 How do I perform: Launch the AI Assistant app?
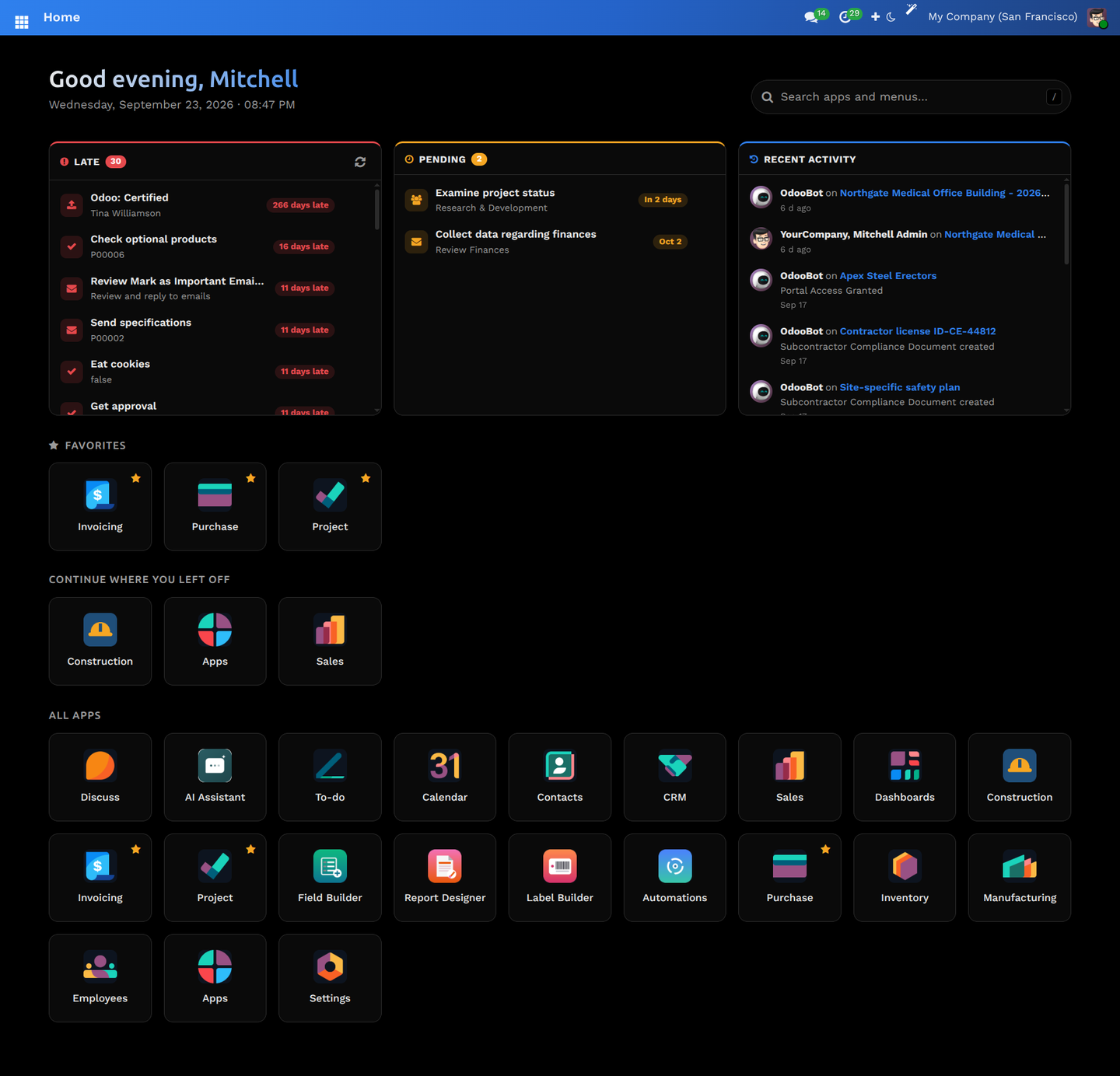point(215,777)
